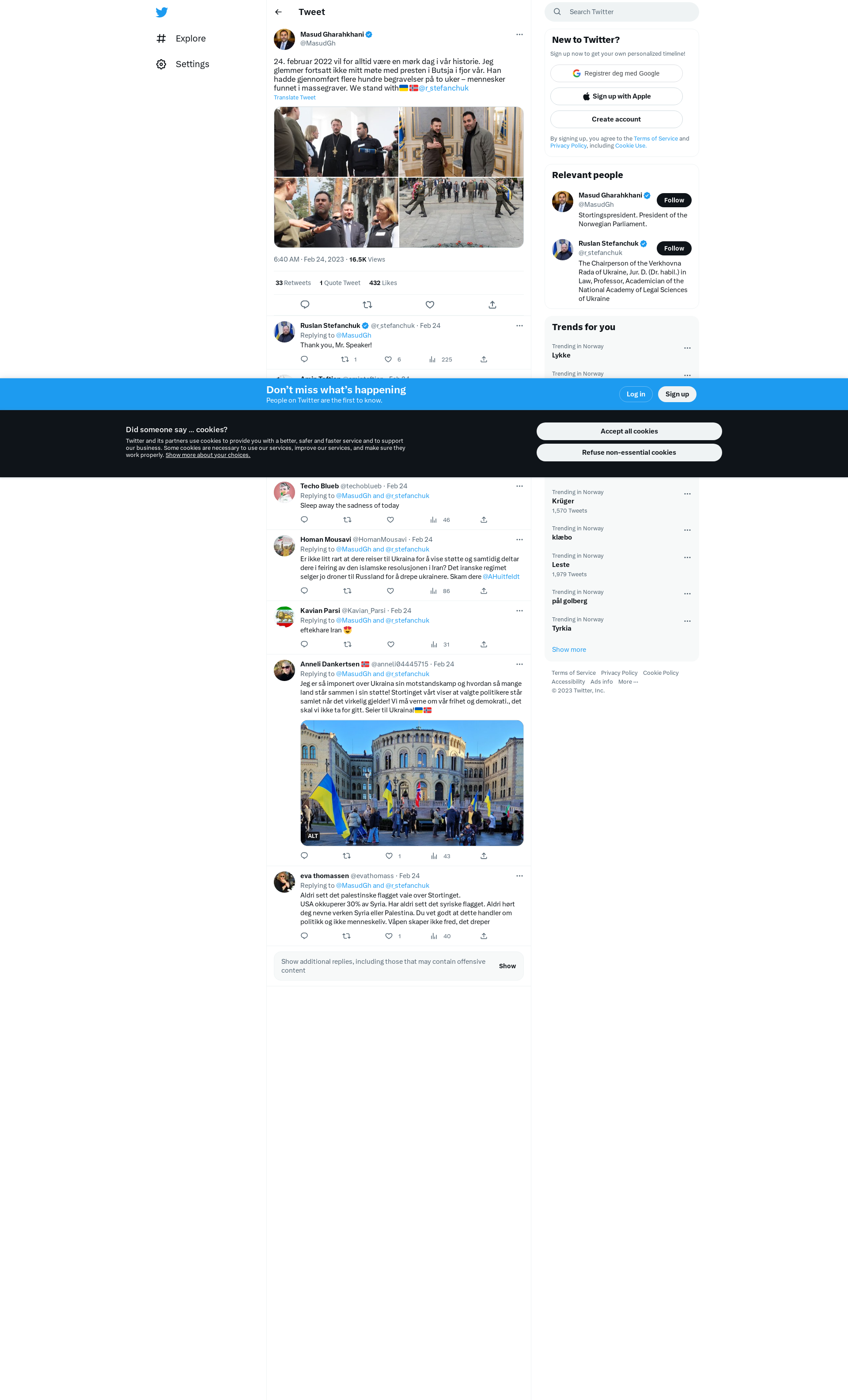Open more options on Masud Gharahkhani's tweet
Screen dimensions: 848x1400
pos(519,34)
